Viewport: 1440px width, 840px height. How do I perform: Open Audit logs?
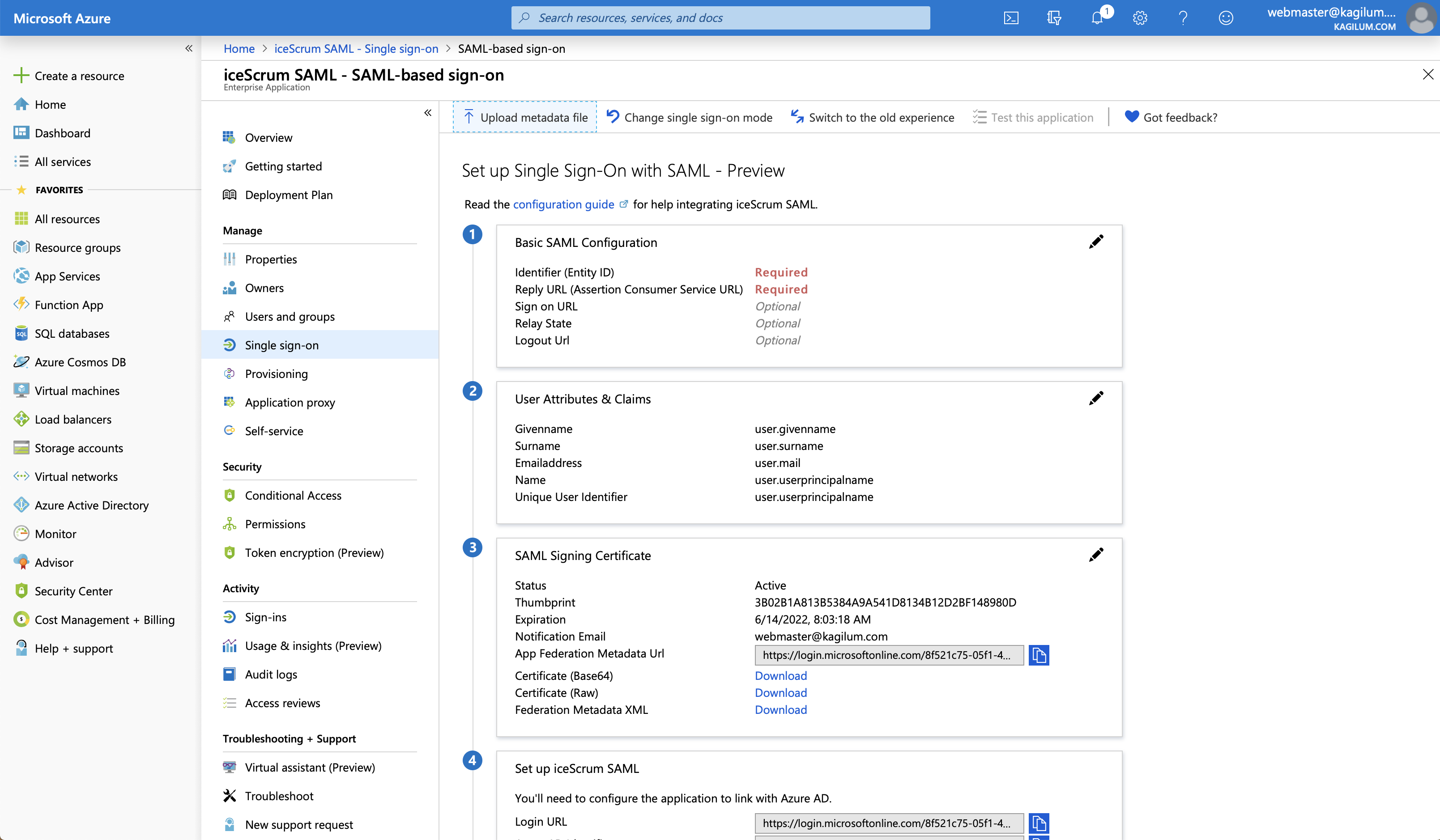[x=260, y=675]
